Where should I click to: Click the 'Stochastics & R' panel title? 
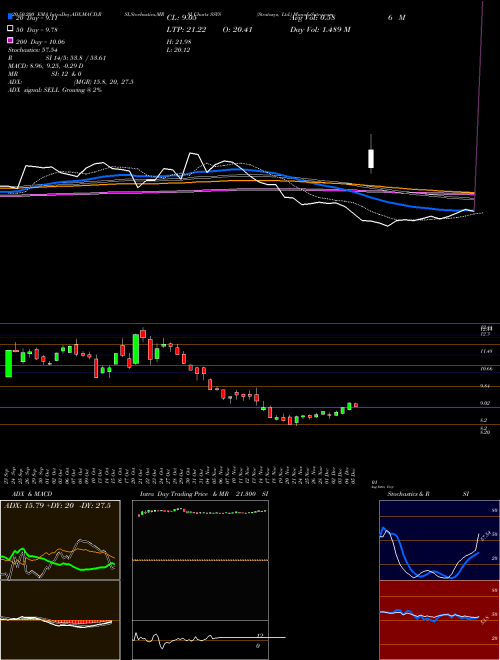tap(408, 494)
